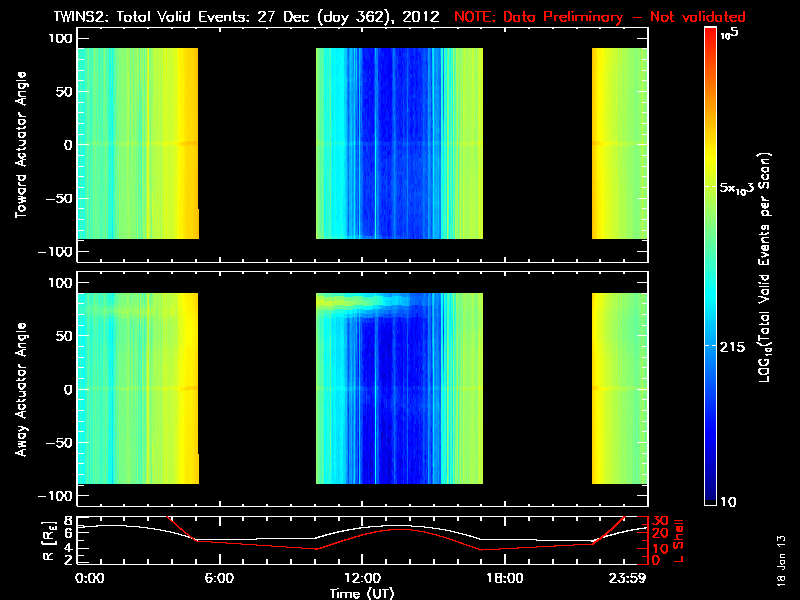Click the LOG10 Total Valid Events colorbar title
The height and width of the screenshot is (600, 800).
pos(764,267)
